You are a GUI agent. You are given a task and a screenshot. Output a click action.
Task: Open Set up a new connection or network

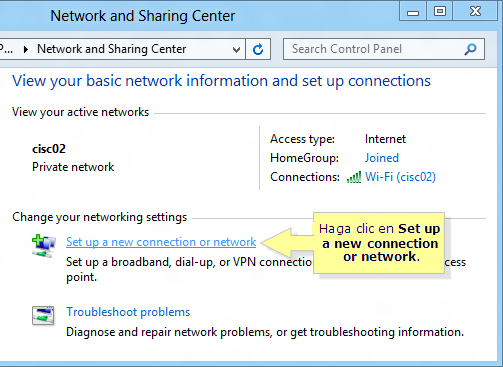pyautogui.click(x=161, y=242)
